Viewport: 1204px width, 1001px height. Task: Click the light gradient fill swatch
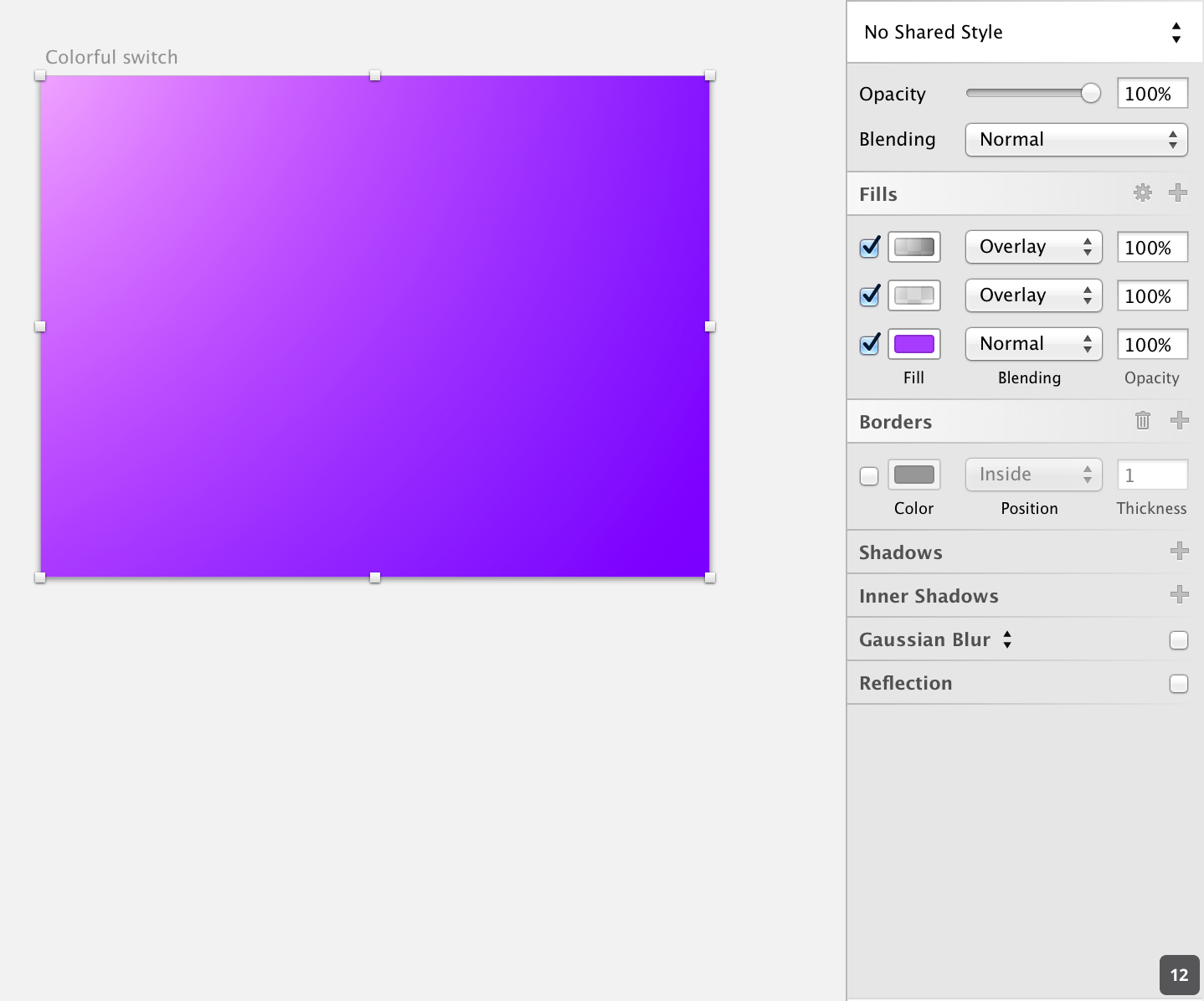[914, 295]
